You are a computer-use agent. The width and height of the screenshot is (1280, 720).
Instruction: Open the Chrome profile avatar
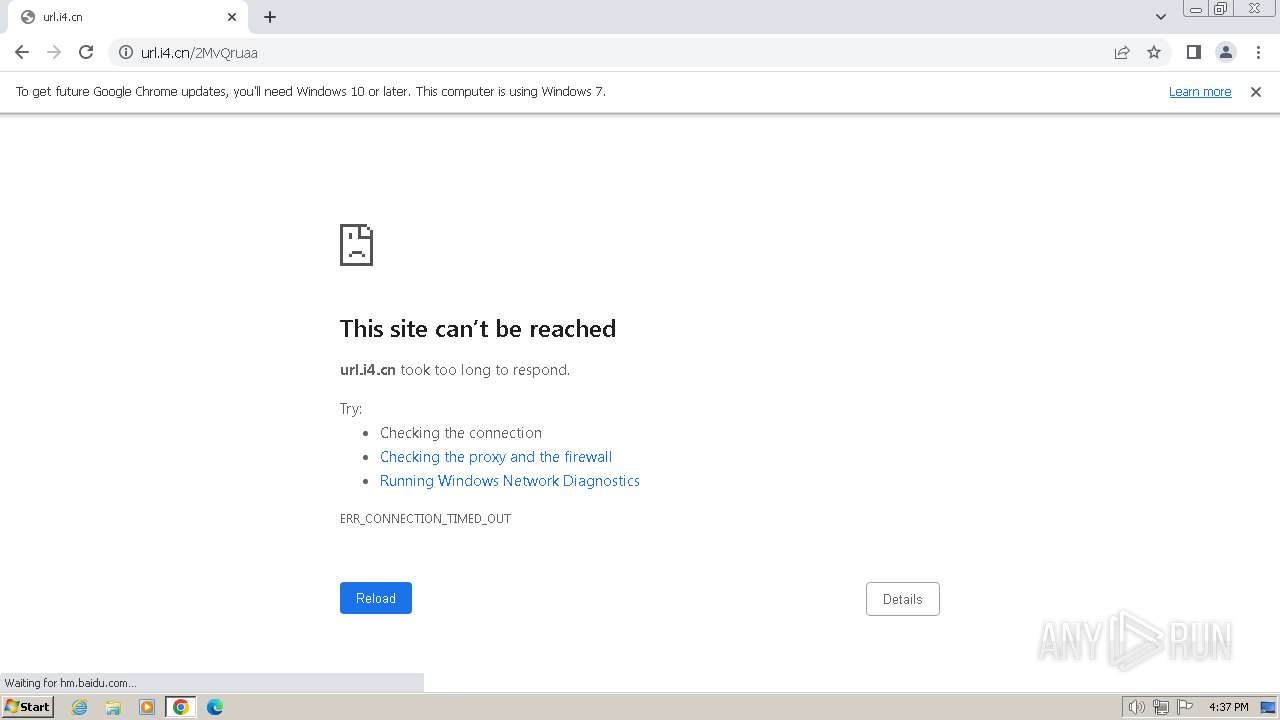(x=1226, y=53)
